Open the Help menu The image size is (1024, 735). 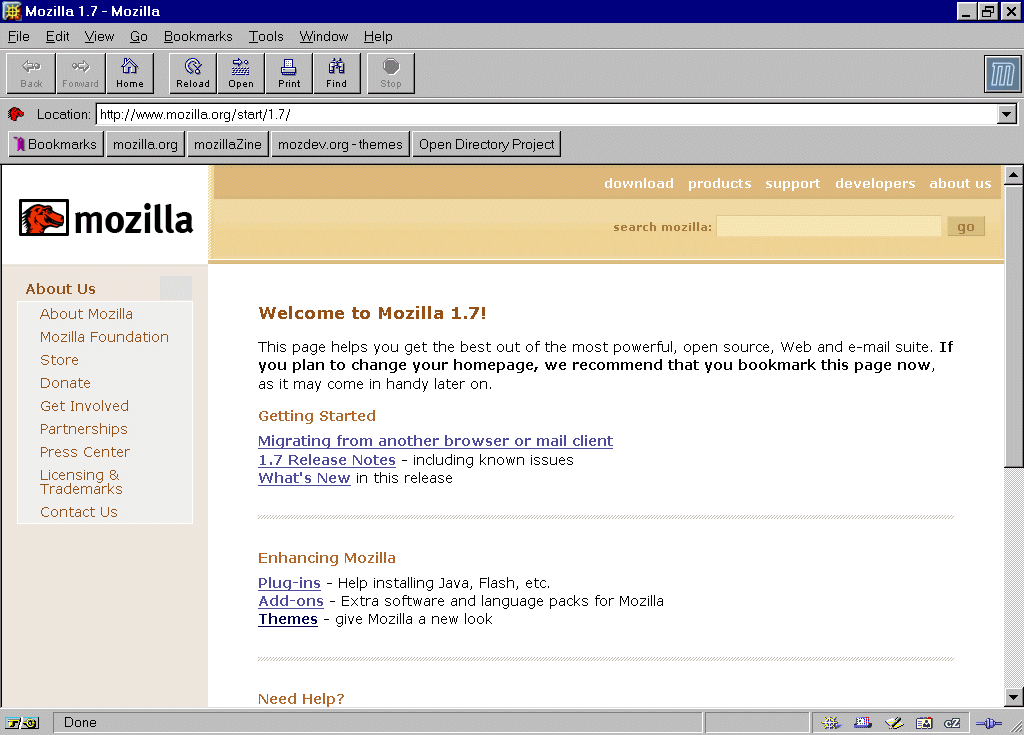[378, 37]
